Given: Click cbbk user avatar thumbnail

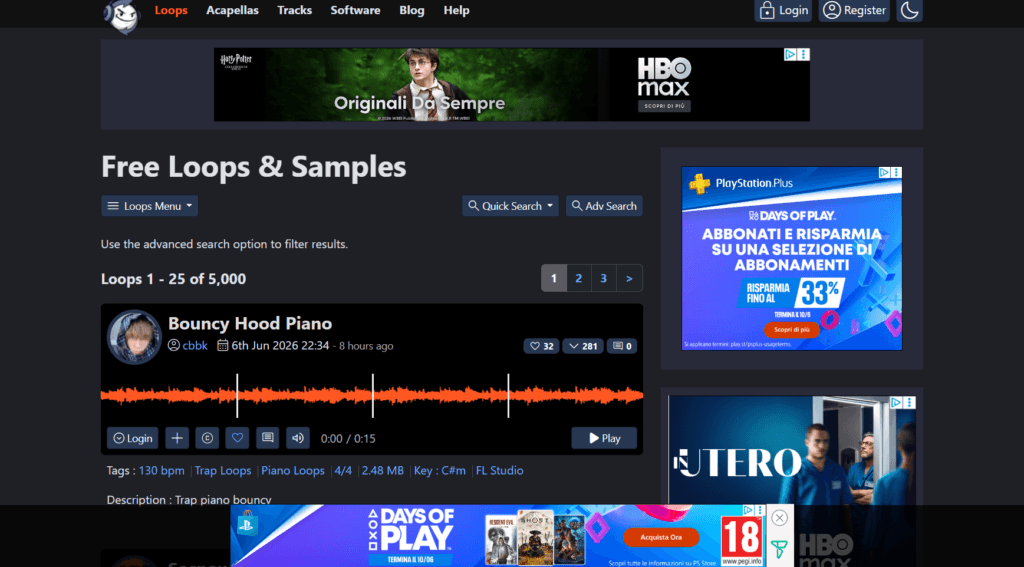Looking at the screenshot, I should (135, 336).
